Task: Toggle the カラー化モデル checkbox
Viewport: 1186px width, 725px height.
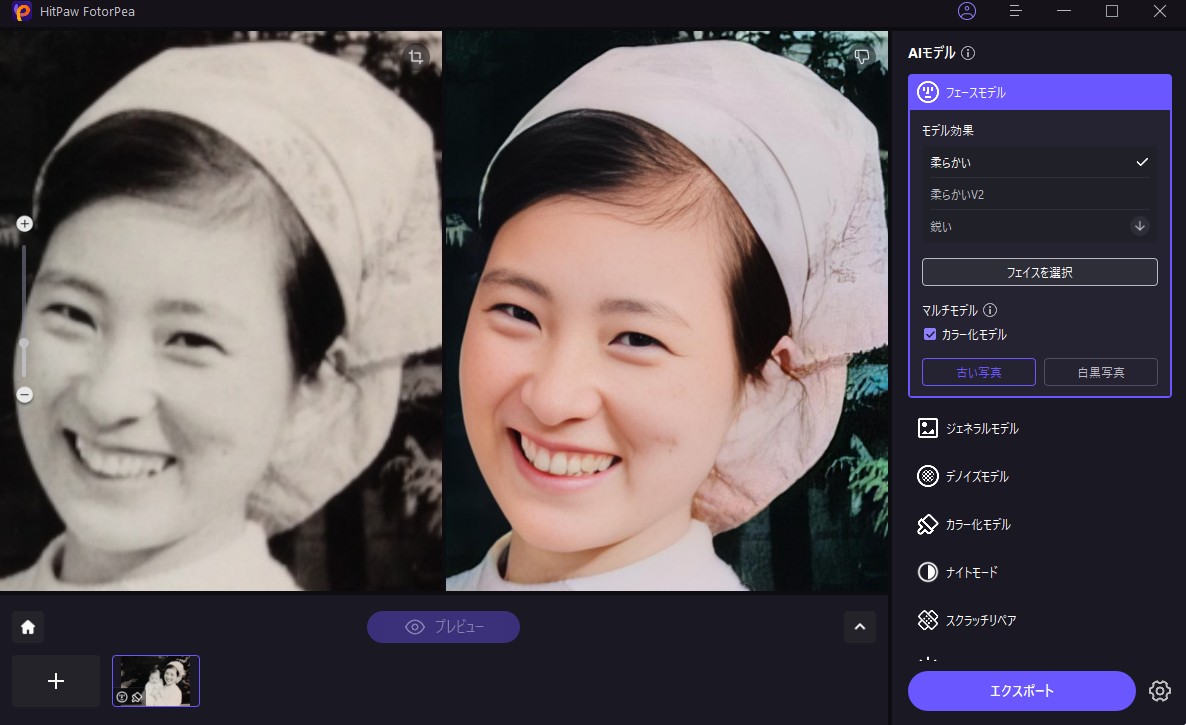Action: 930,335
